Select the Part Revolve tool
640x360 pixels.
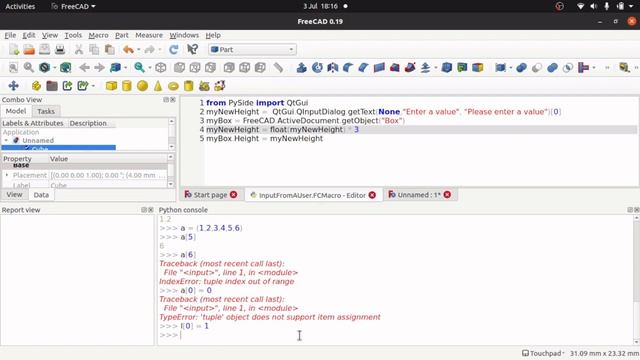click(317, 67)
